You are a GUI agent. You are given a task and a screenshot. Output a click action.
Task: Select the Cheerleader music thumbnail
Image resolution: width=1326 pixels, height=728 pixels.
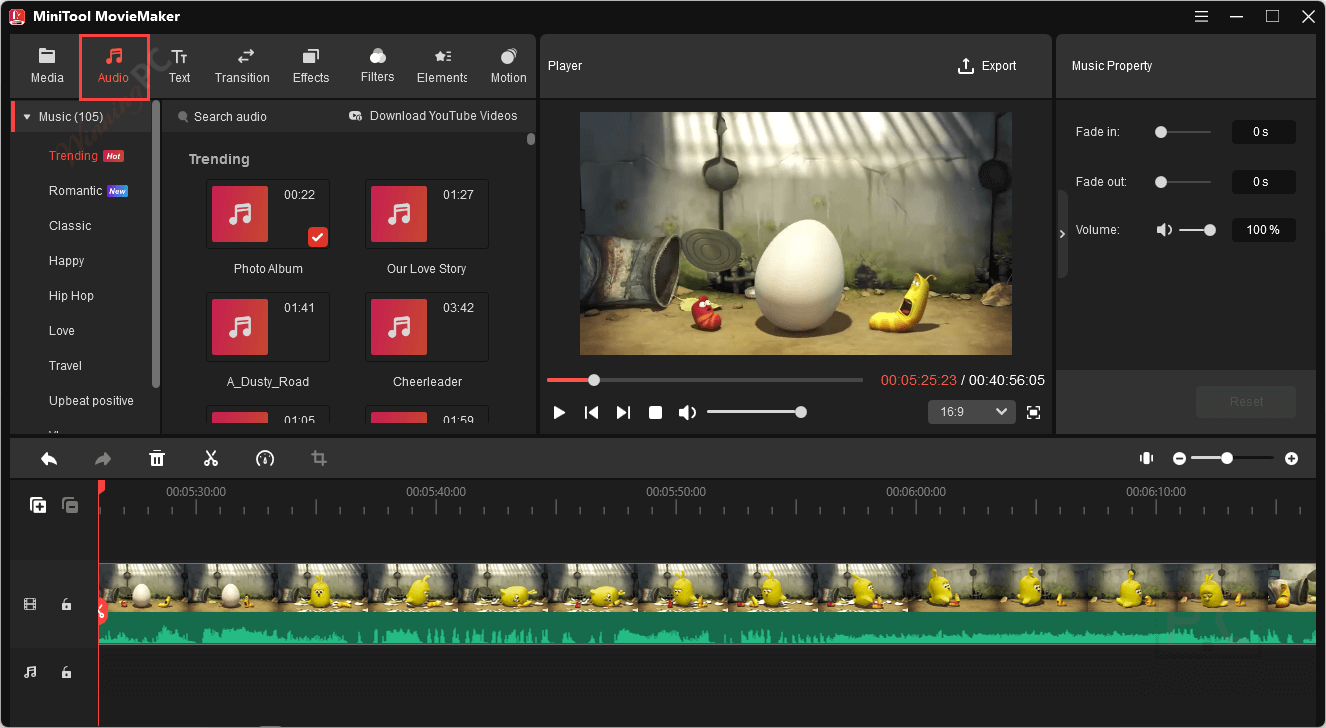click(x=399, y=327)
